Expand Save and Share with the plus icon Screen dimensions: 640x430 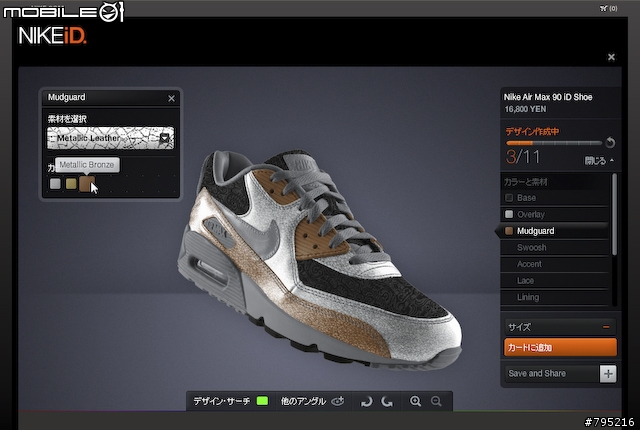608,374
